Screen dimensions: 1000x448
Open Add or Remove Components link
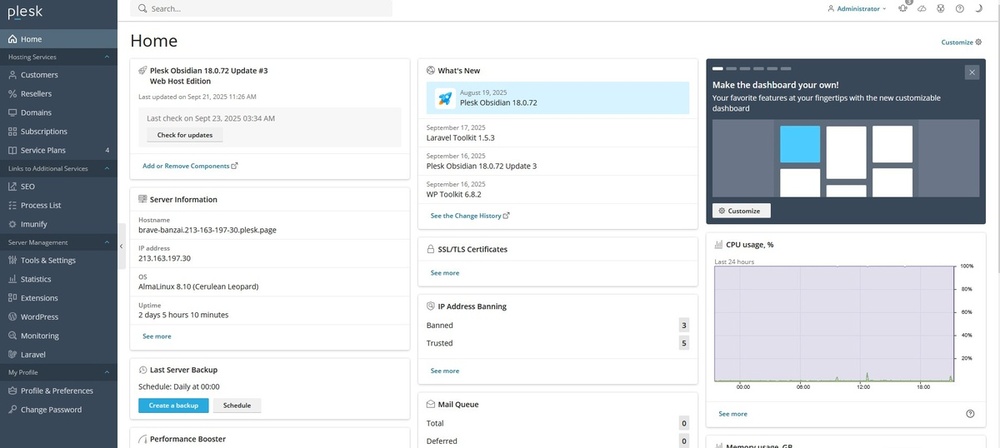190,166
